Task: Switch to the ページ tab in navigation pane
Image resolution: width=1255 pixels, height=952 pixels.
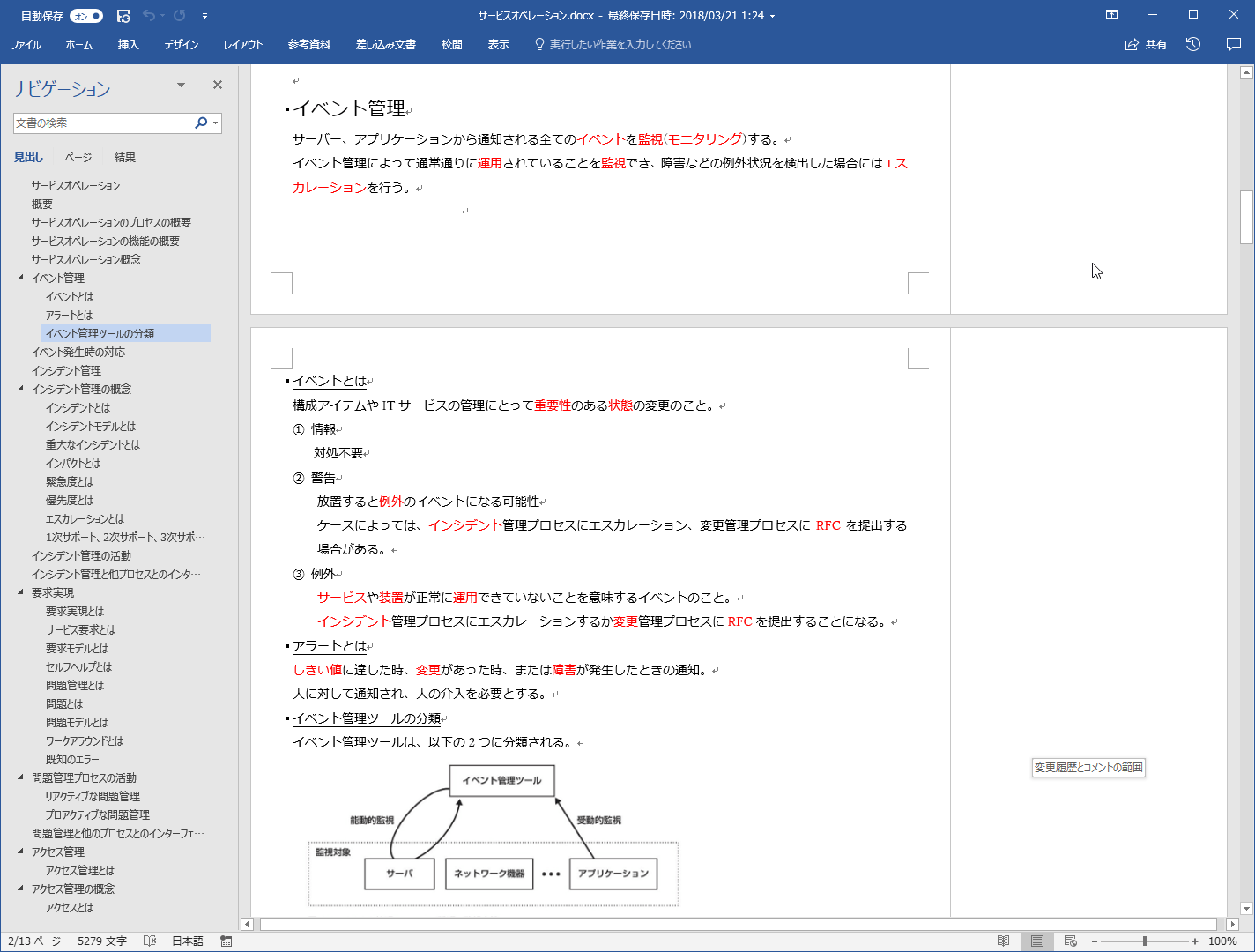Action: coord(78,157)
